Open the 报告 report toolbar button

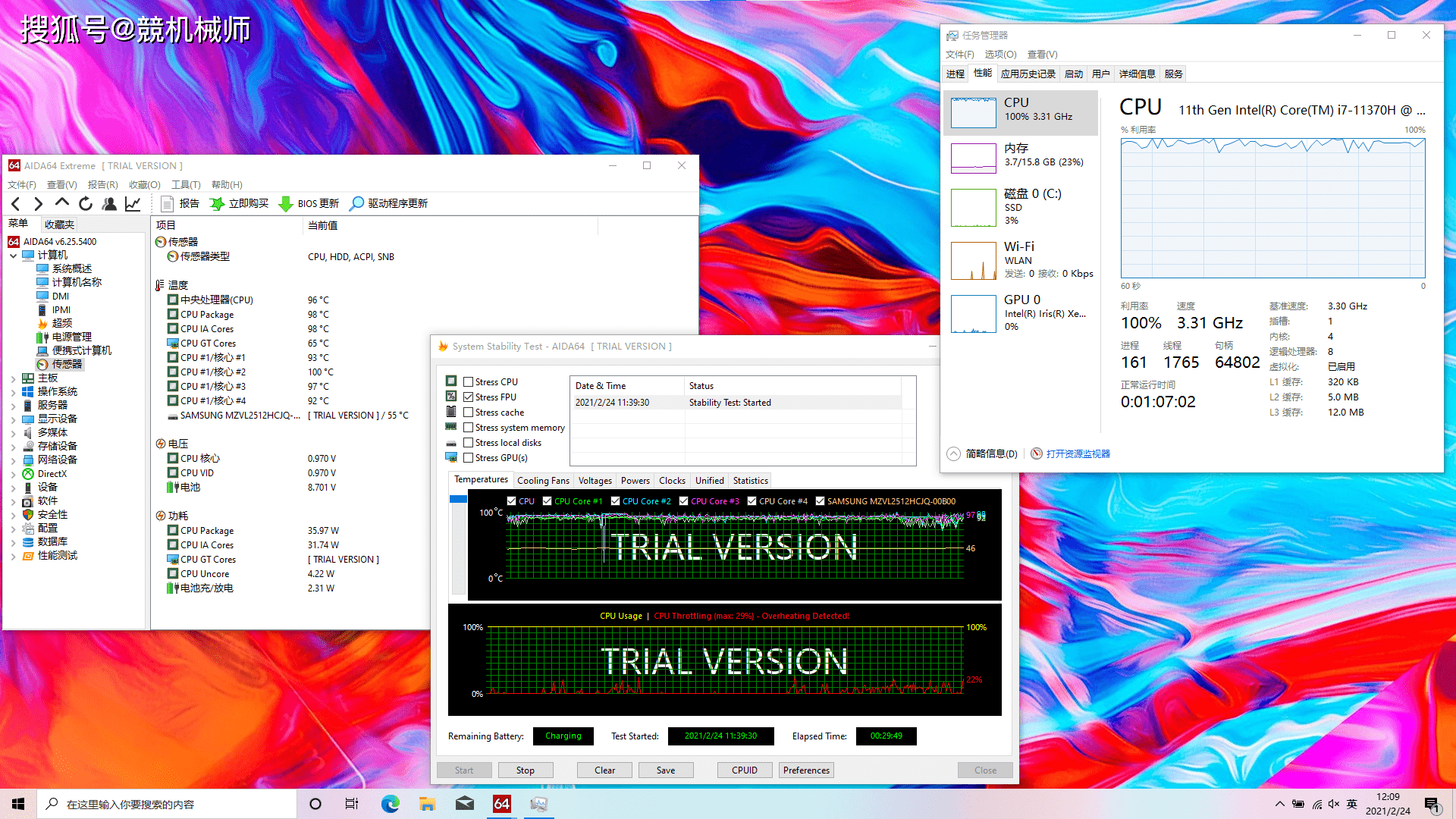click(180, 203)
